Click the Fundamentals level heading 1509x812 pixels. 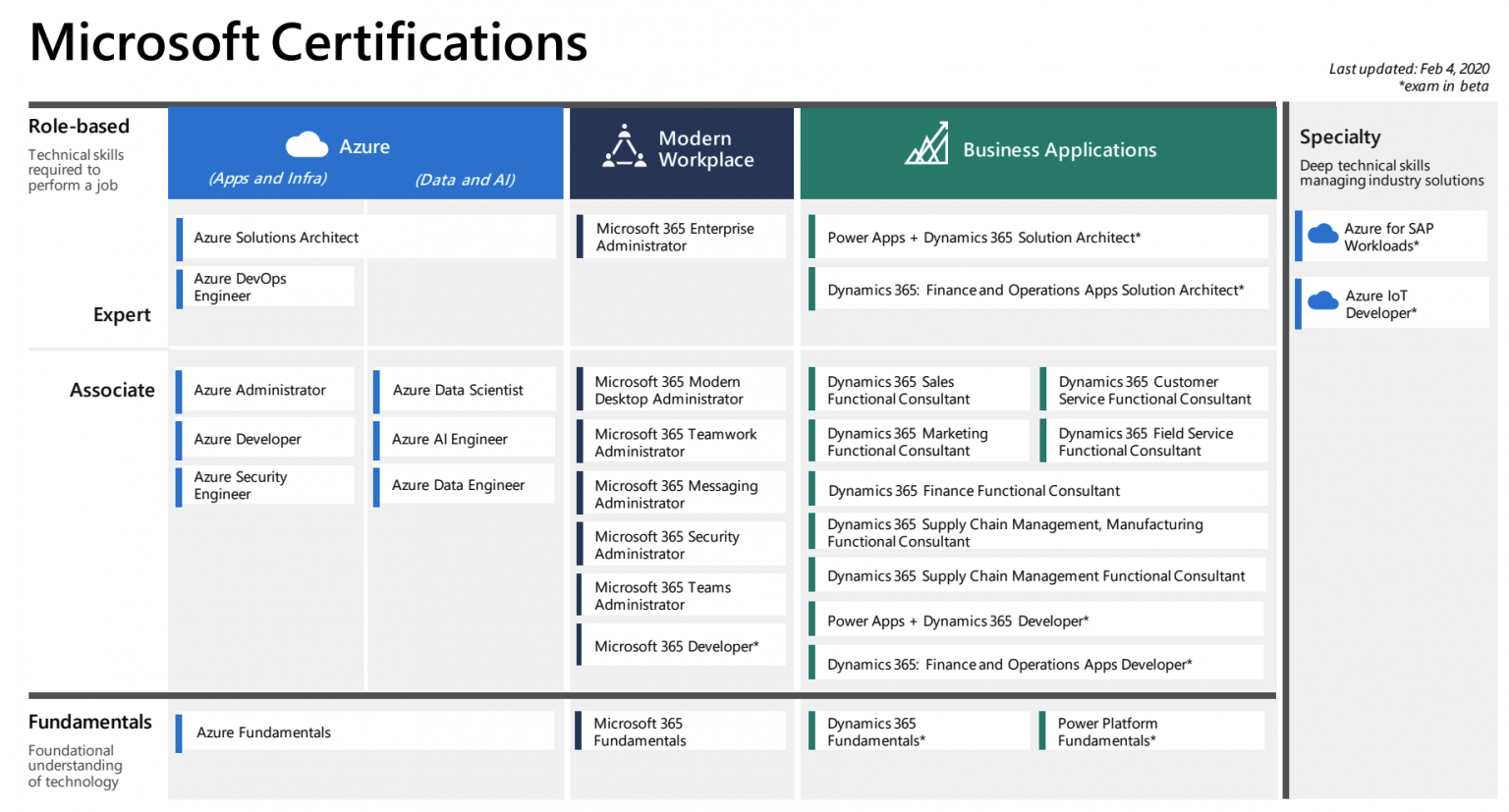click(x=90, y=722)
